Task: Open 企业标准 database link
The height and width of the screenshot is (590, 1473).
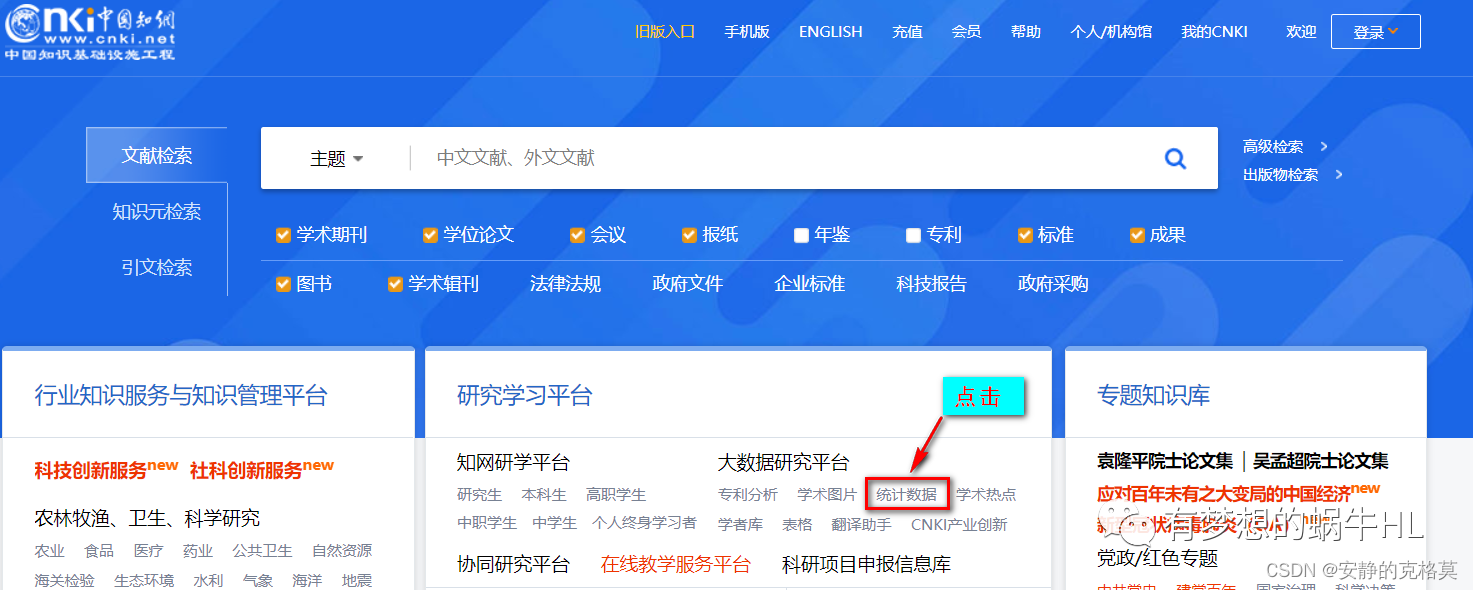Action: coord(810,284)
